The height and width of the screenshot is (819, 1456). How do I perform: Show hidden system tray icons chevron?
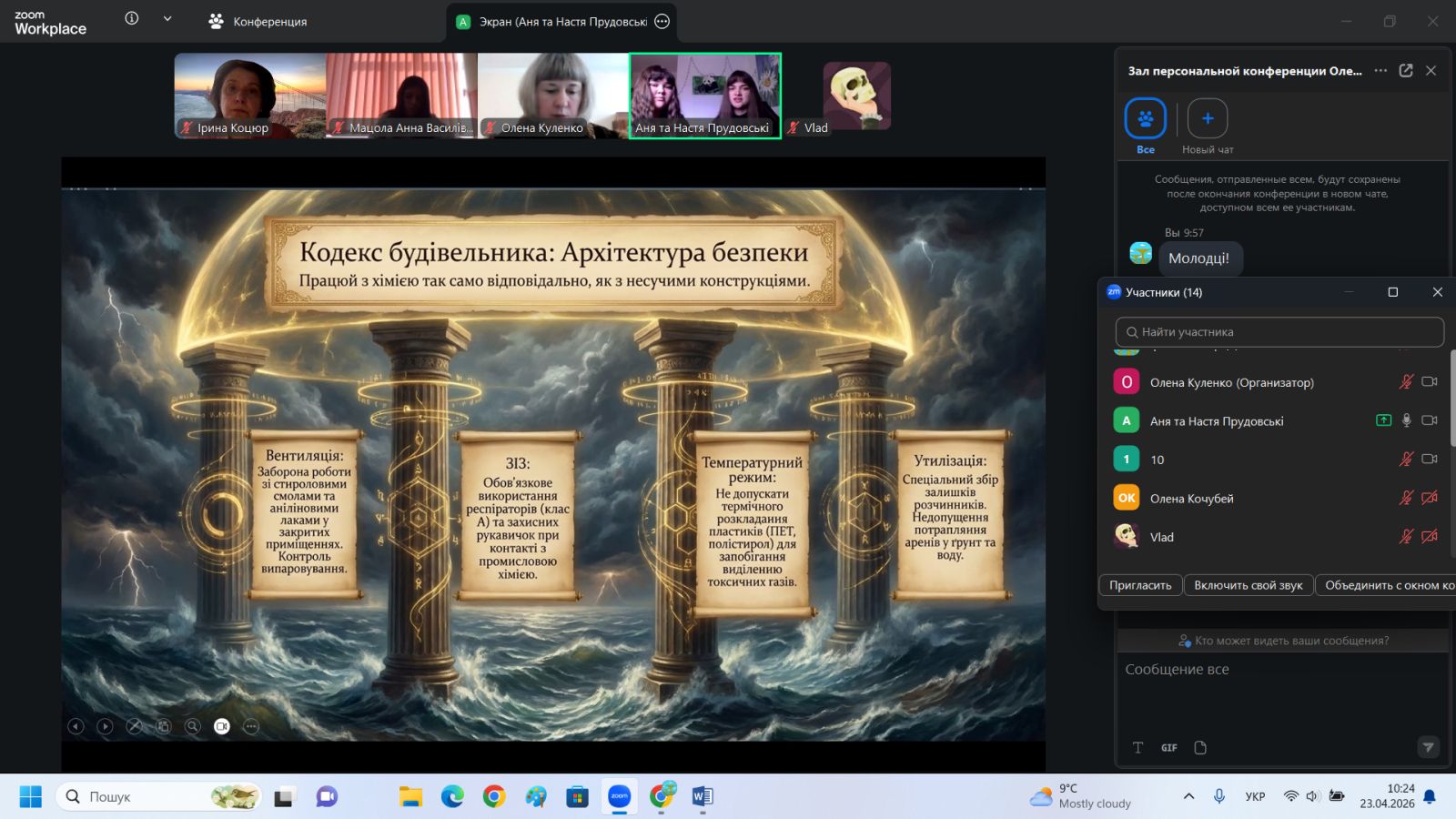pos(1188,796)
